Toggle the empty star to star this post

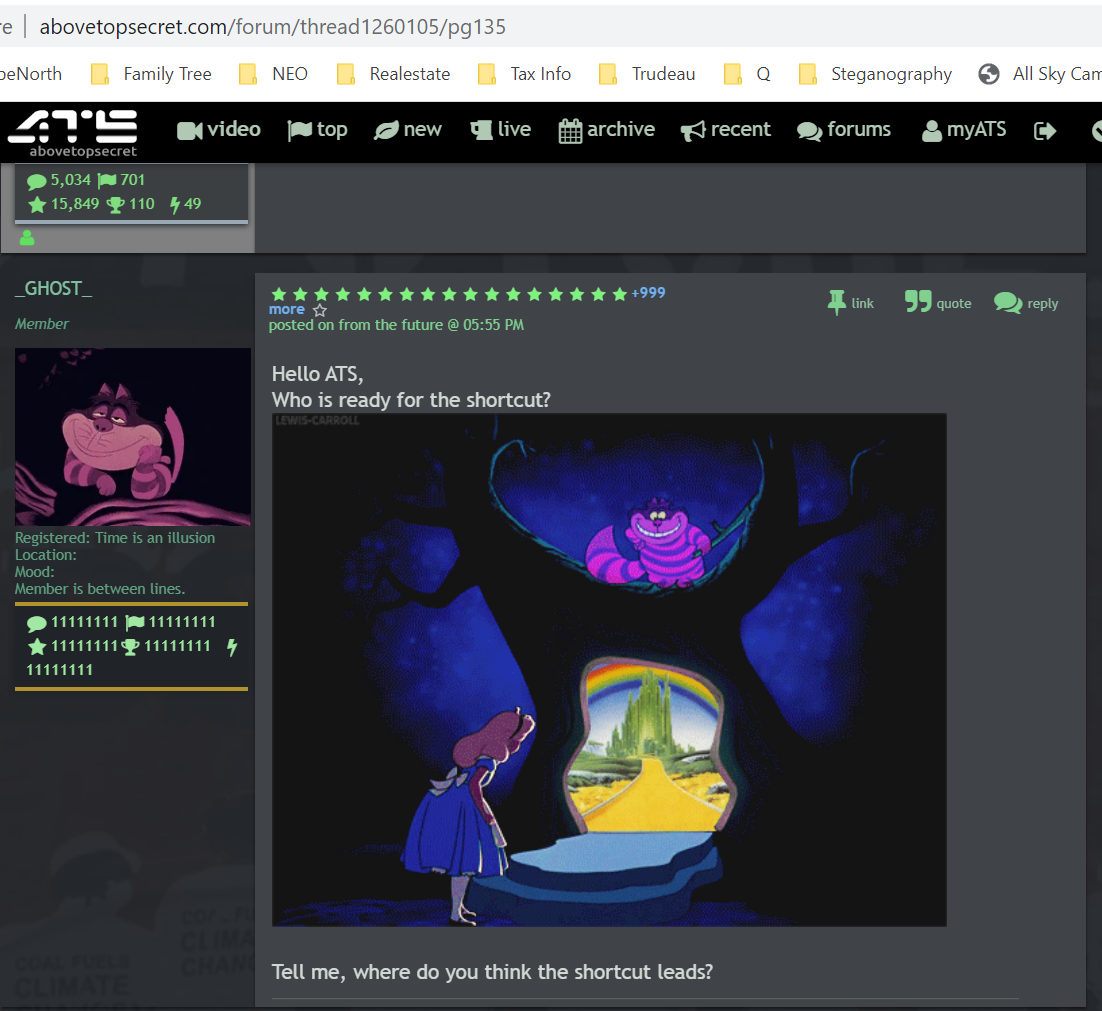[x=320, y=310]
